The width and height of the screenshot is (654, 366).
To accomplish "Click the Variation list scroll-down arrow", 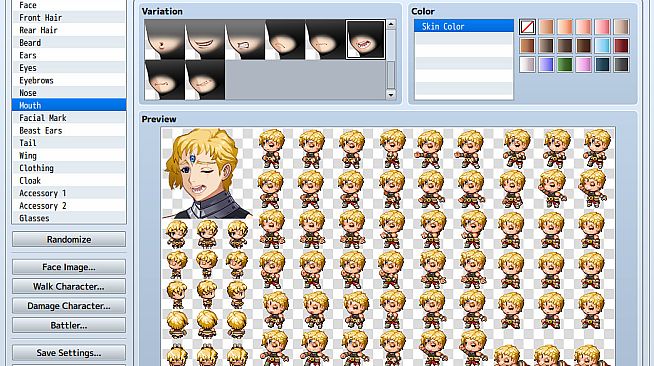I will (x=391, y=95).
